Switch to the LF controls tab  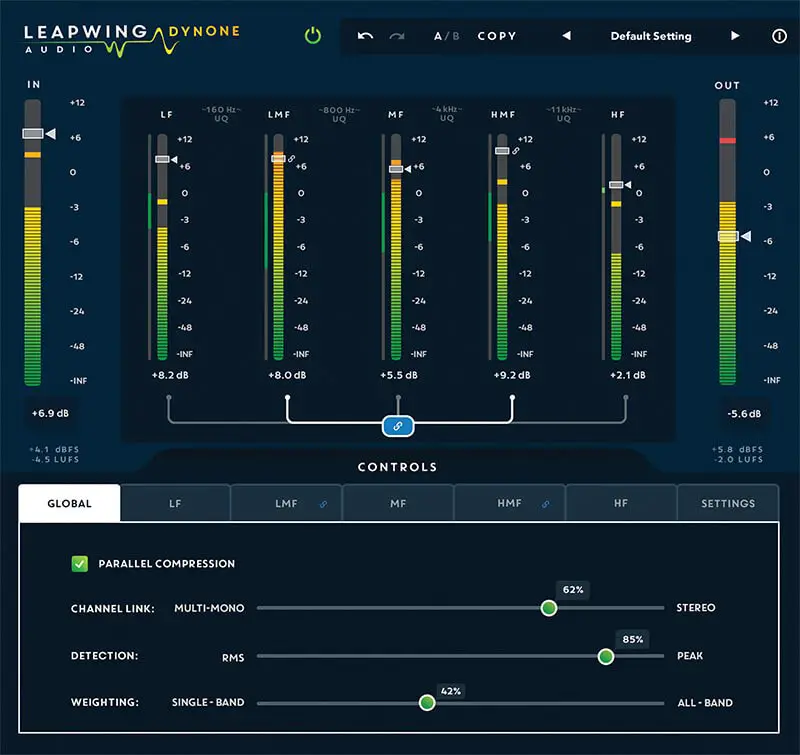point(175,503)
